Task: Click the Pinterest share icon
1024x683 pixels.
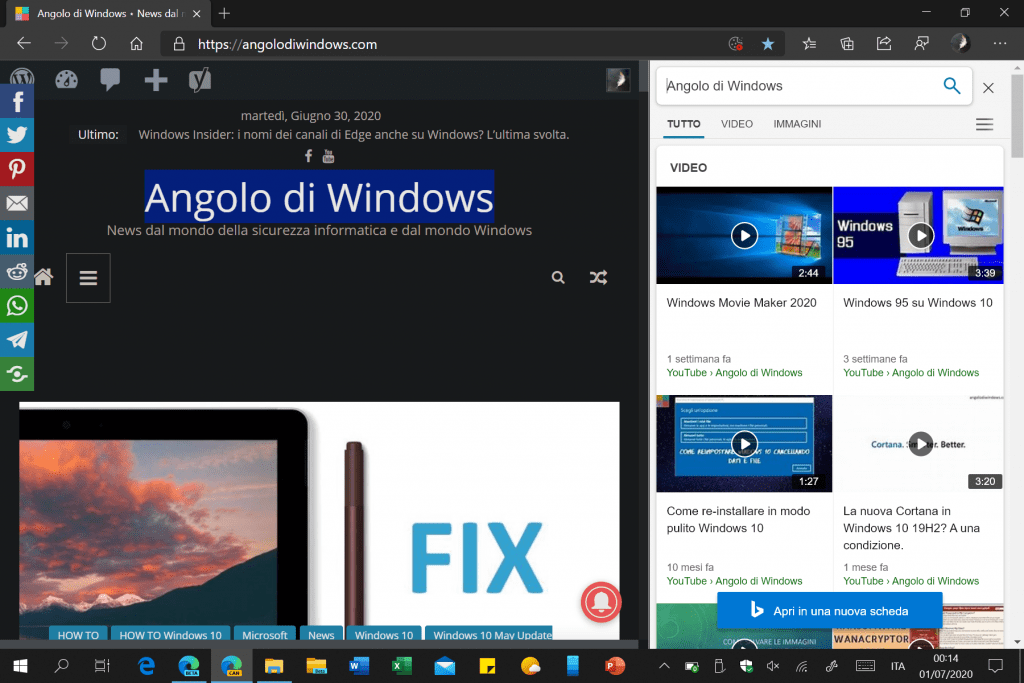Action: point(17,169)
